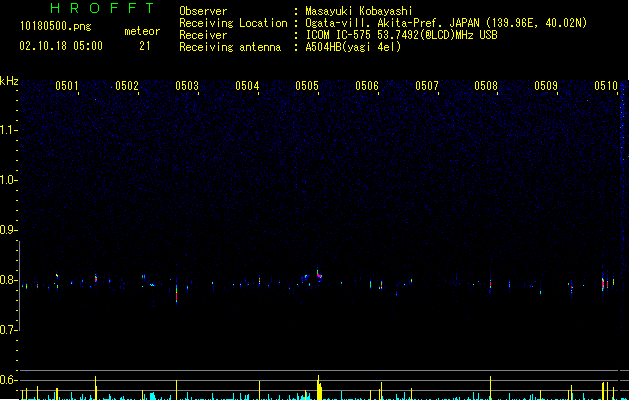The image size is (629, 400).
Task: Click time marker 0507
Action: (x=427, y=86)
